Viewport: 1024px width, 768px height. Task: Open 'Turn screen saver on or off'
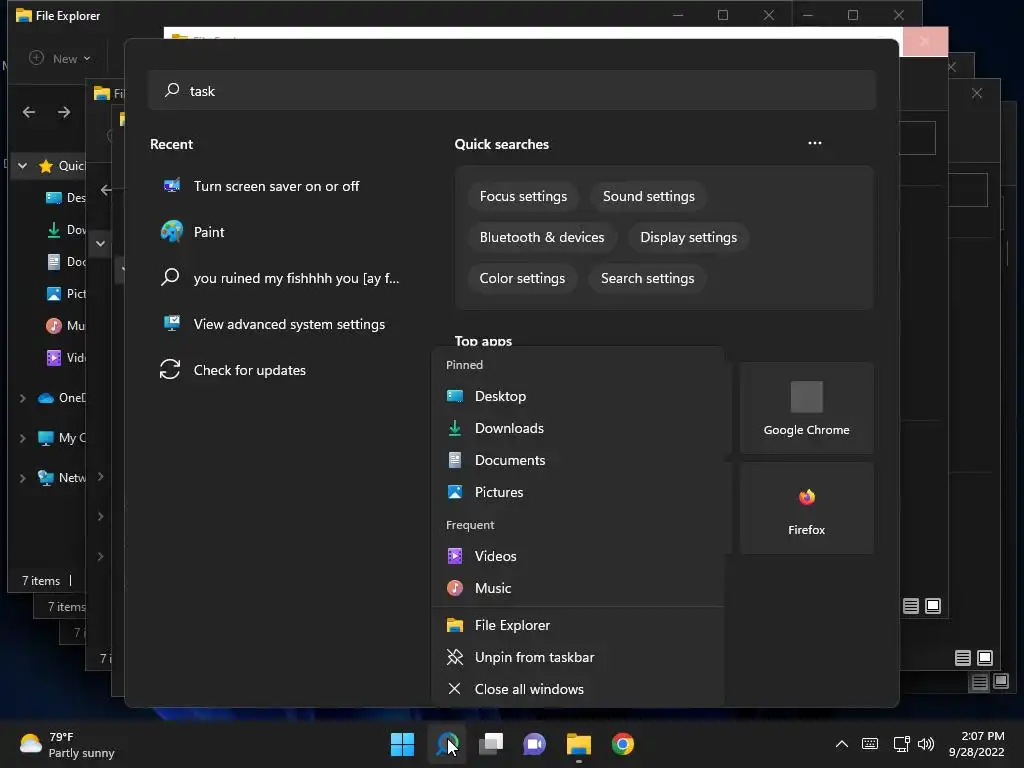(276, 186)
